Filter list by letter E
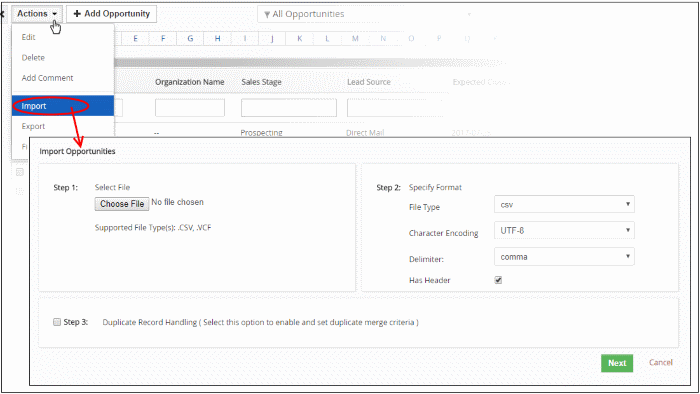 [x=135, y=38]
